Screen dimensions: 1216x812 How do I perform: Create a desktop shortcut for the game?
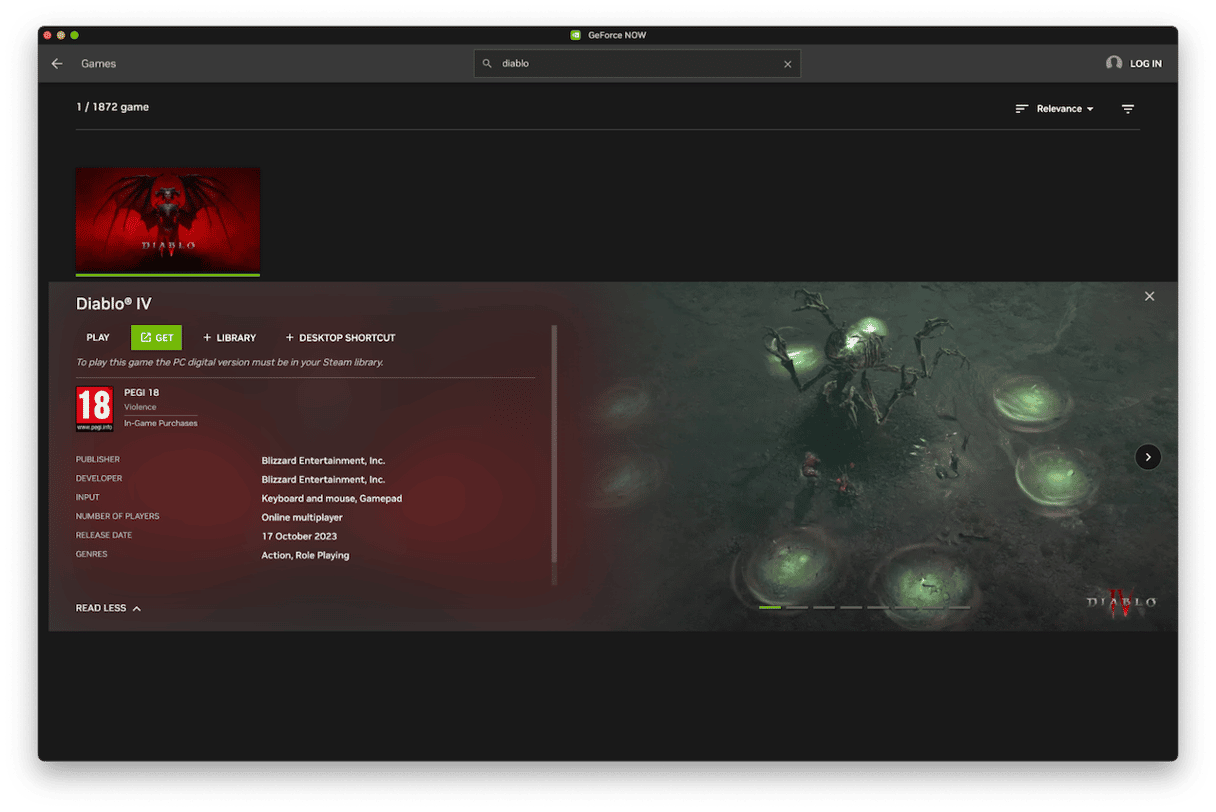click(x=340, y=338)
